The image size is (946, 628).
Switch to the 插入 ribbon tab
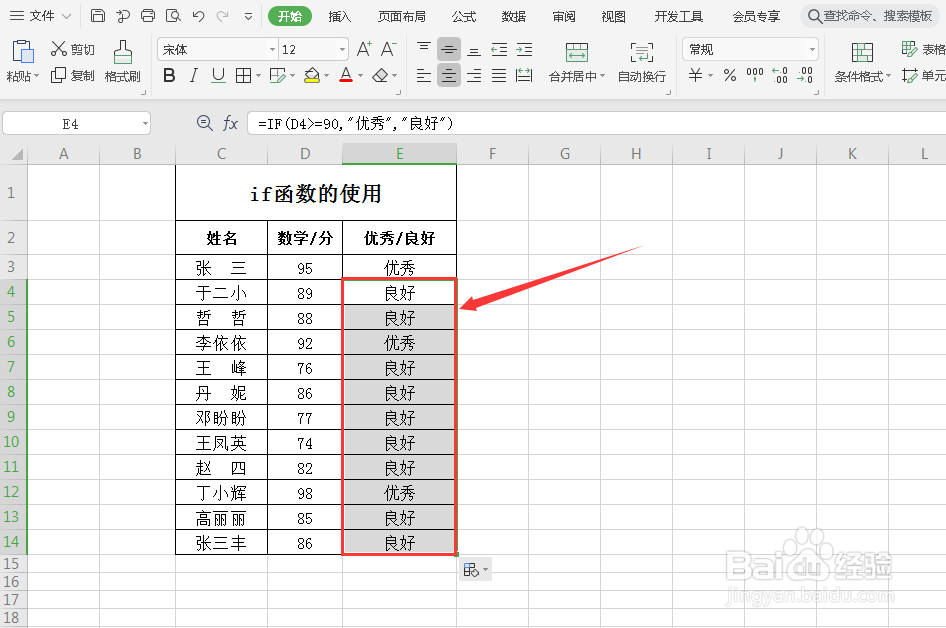[340, 16]
